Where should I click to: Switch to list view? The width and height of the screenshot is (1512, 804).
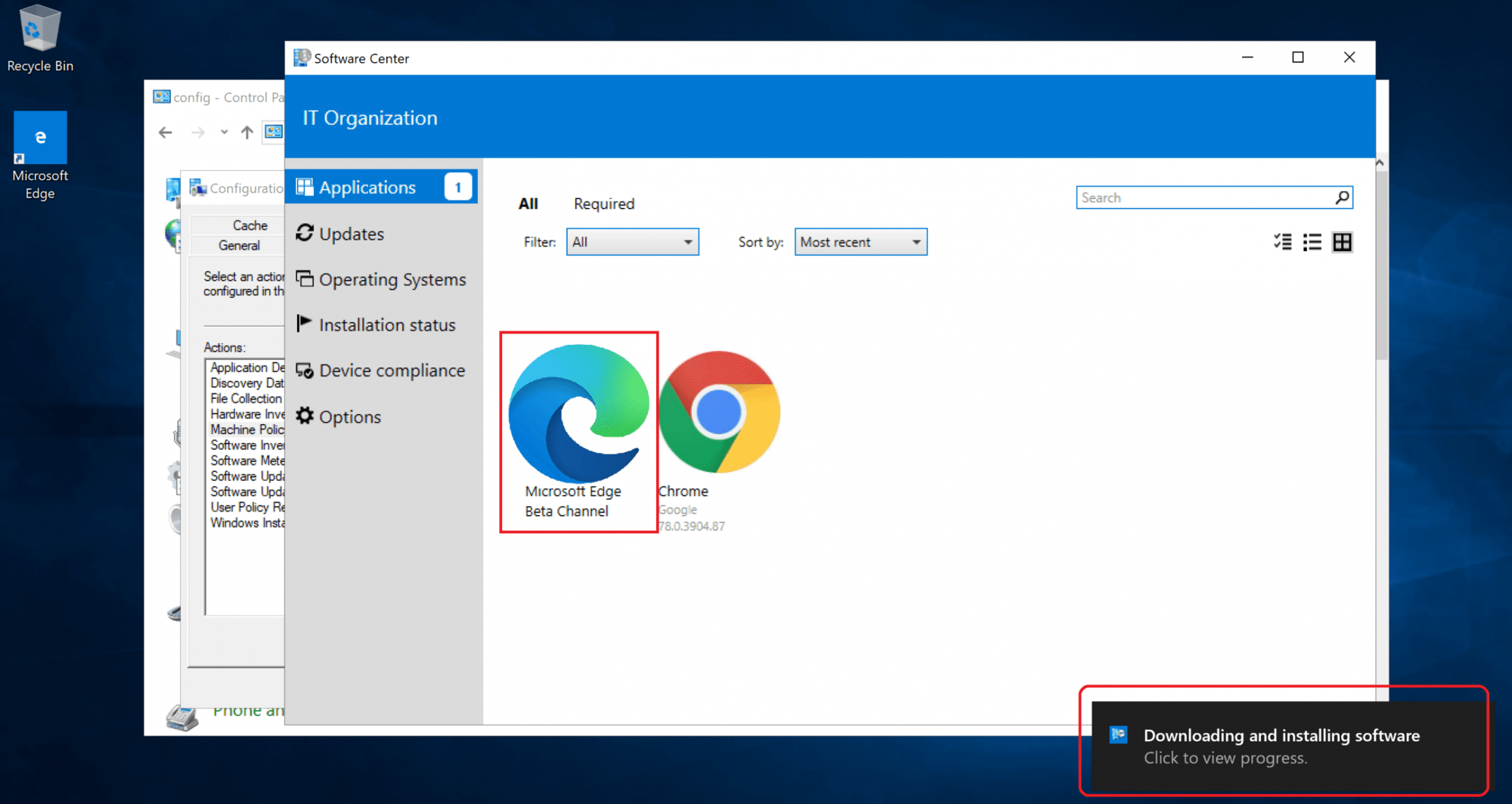1312,242
